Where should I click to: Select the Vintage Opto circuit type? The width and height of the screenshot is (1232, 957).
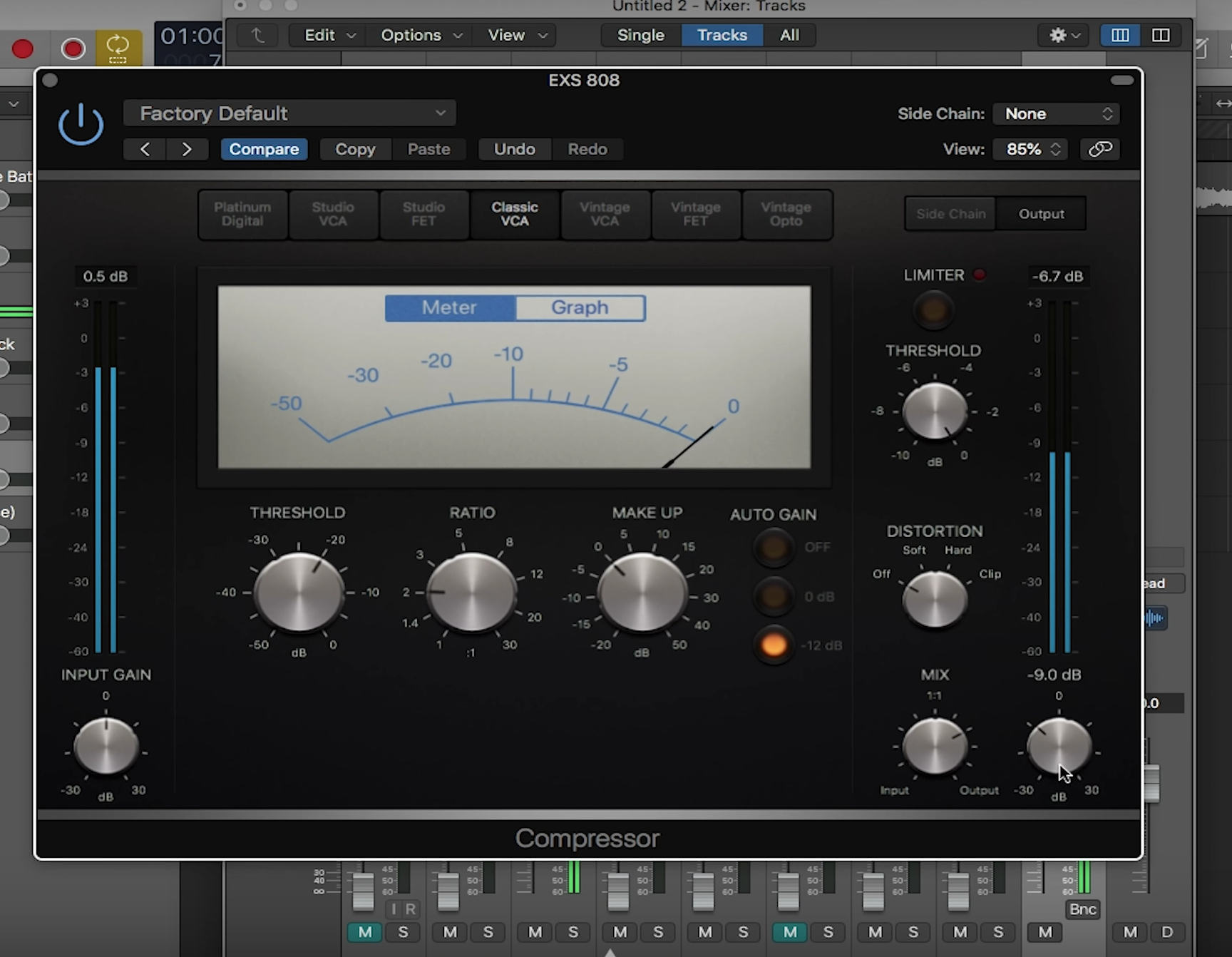pos(786,215)
